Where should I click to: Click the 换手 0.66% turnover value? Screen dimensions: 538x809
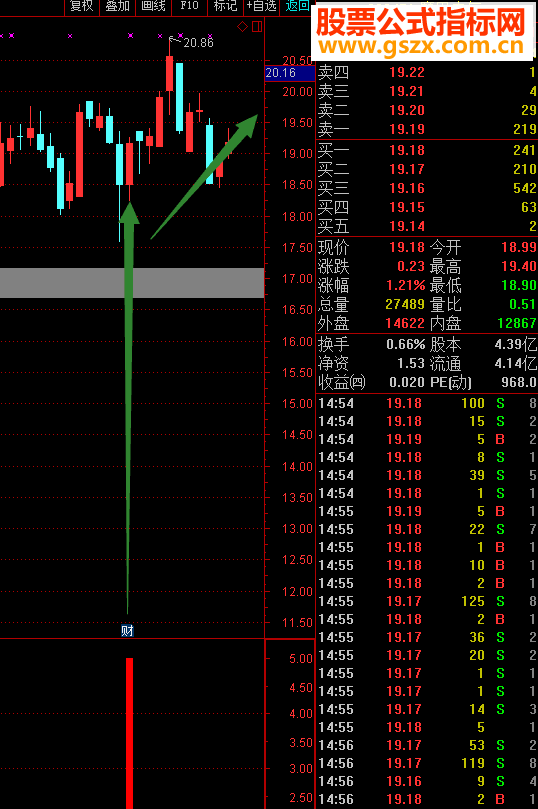pyautogui.click(x=406, y=344)
